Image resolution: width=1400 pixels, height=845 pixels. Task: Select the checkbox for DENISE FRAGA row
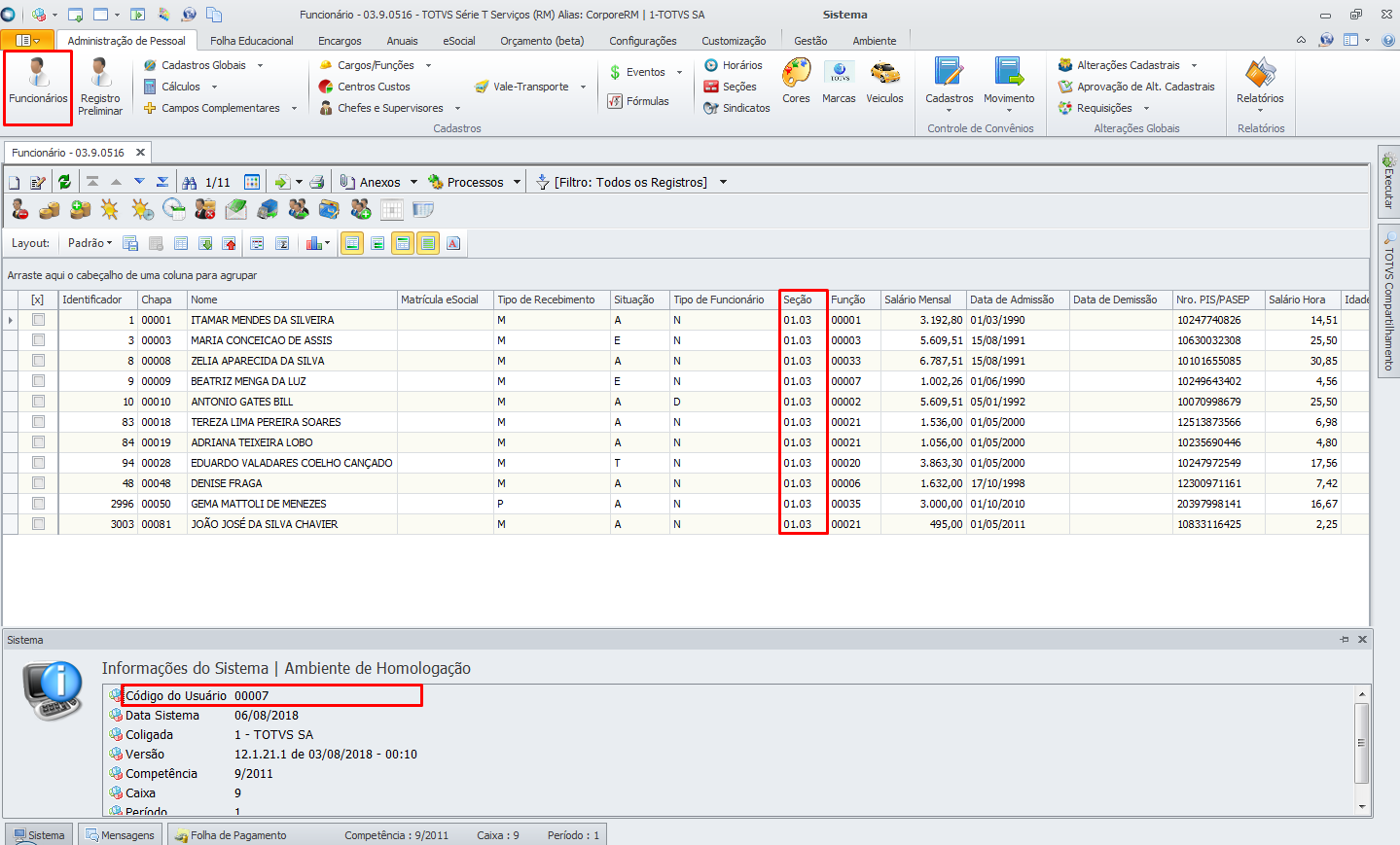pyautogui.click(x=38, y=483)
